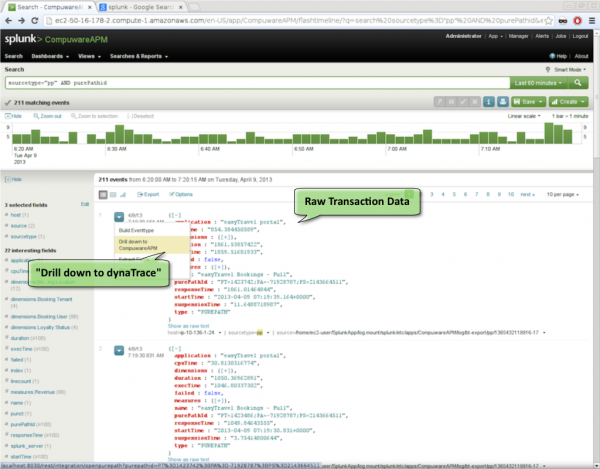Click next page link in pagination
Viewport: 600px width, 469px height.
[x=528, y=194]
